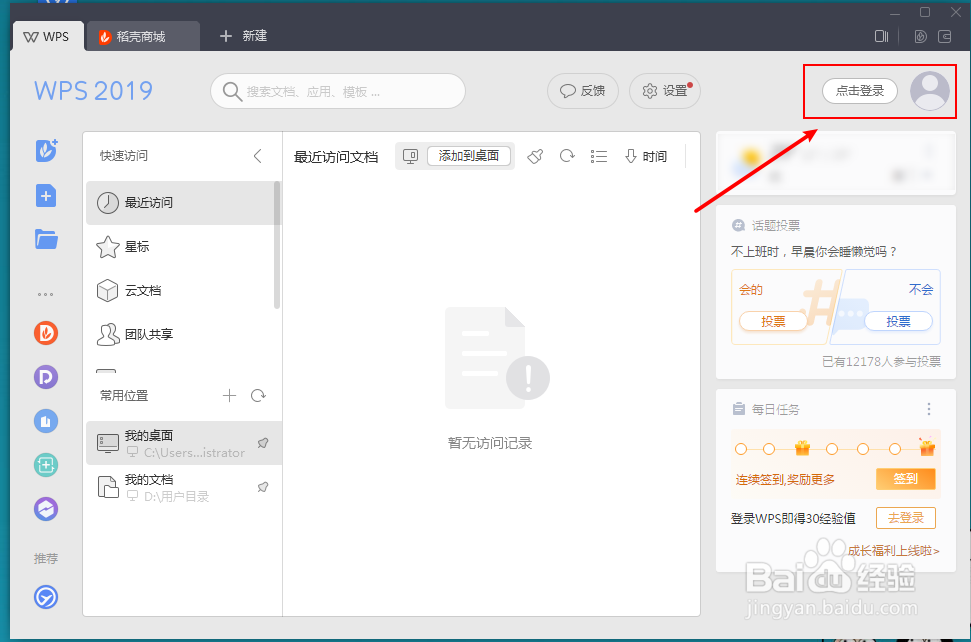Viewport: 971px width, 642px height.
Task: Open the new Docer document sidebar icon
Action: click(46, 150)
